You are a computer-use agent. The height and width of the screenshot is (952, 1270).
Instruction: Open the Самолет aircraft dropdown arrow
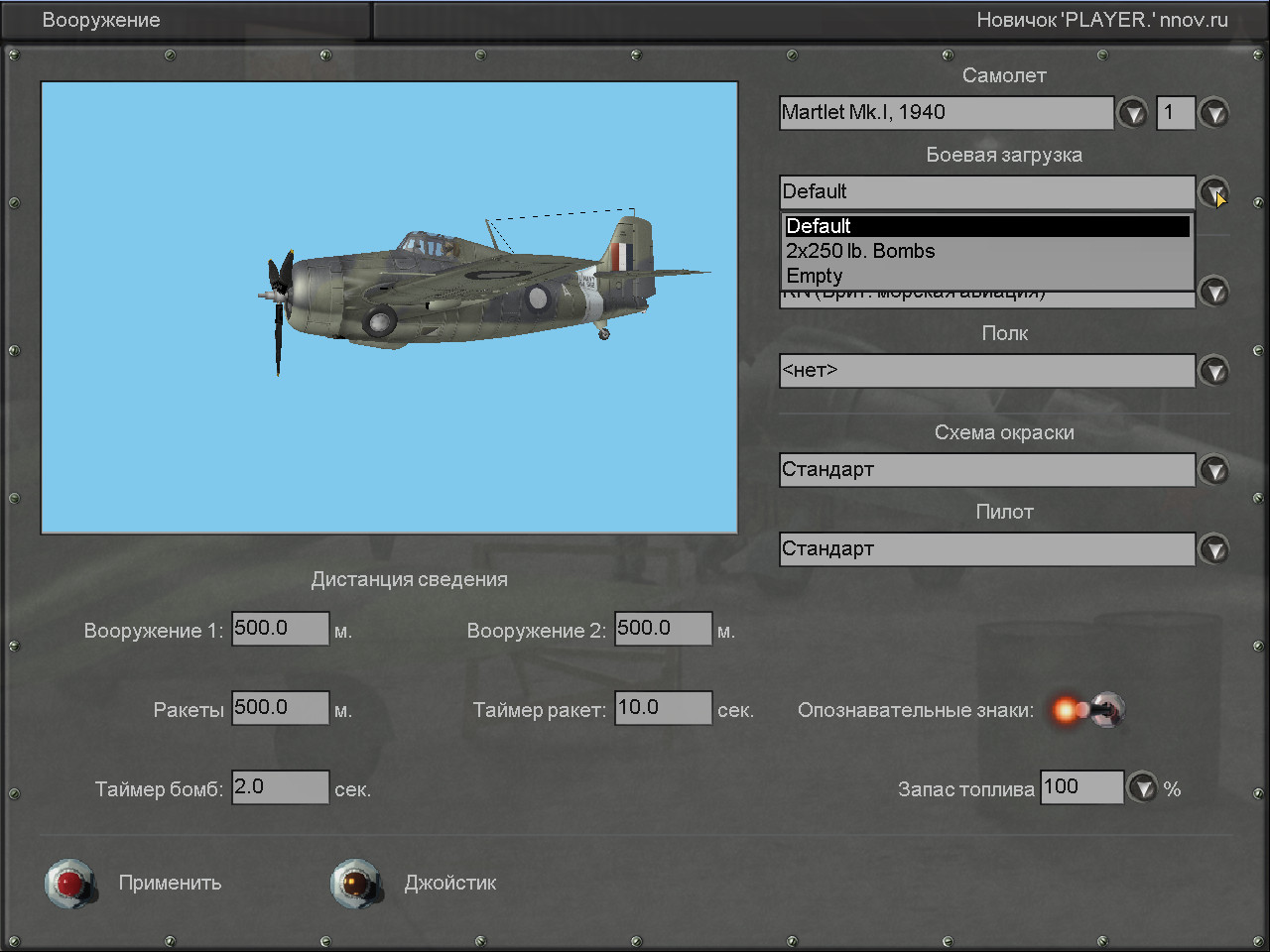(1132, 113)
